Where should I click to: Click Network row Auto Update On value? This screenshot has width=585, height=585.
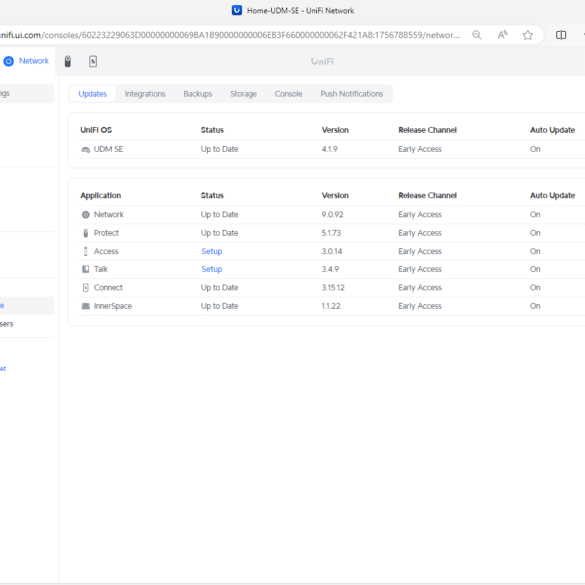535,215
